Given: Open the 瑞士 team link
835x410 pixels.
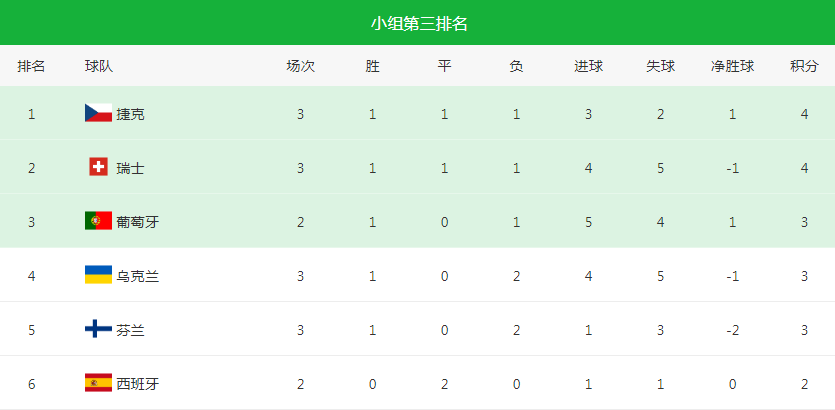Looking at the screenshot, I should tap(130, 168).
